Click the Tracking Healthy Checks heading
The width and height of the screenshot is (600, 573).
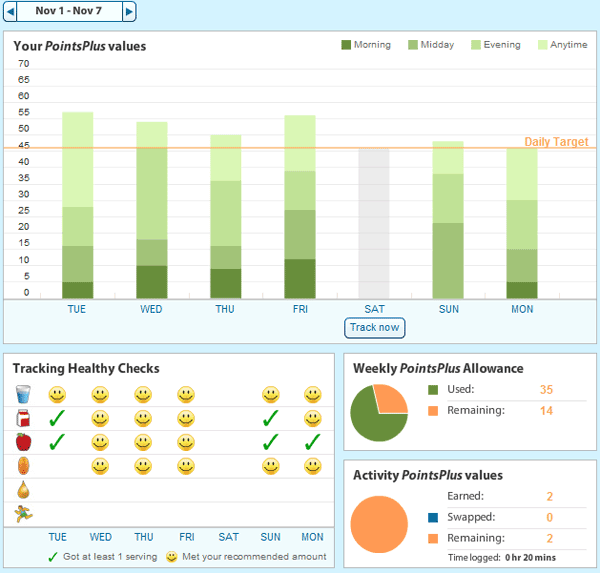click(86, 368)
